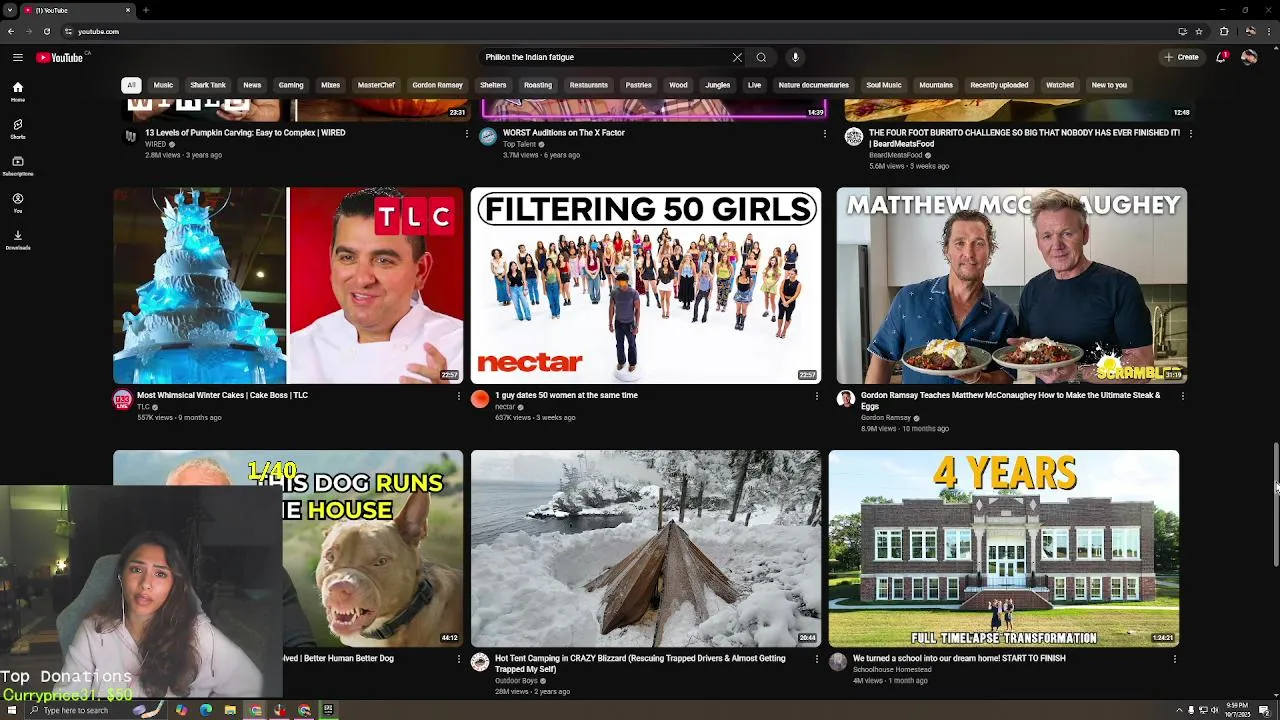Open options for Pumpkin Carving video
The image size is (1280, 720).
(467, 133)
